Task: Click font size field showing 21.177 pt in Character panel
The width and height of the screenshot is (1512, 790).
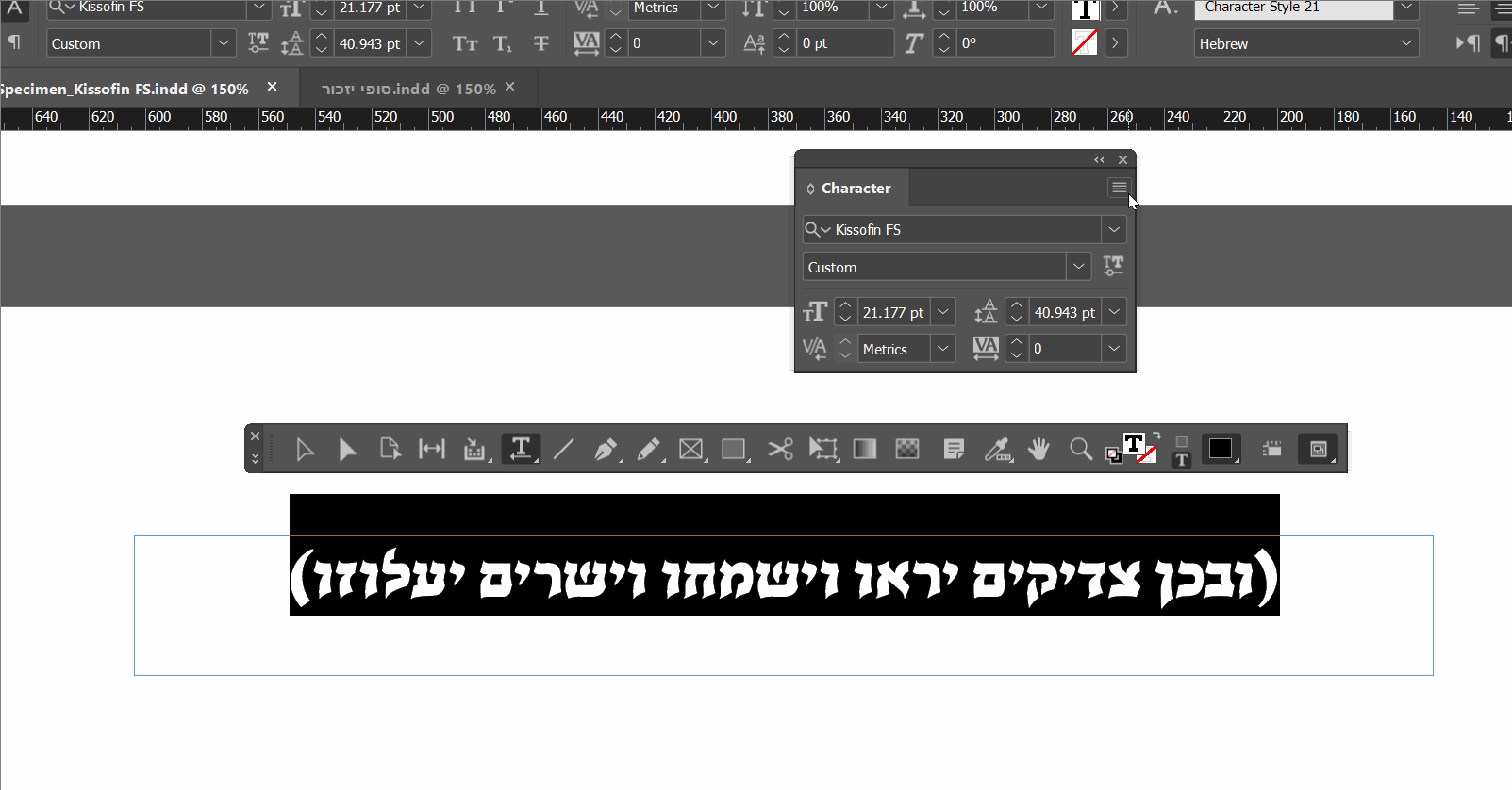Action: tap(893, 312)
